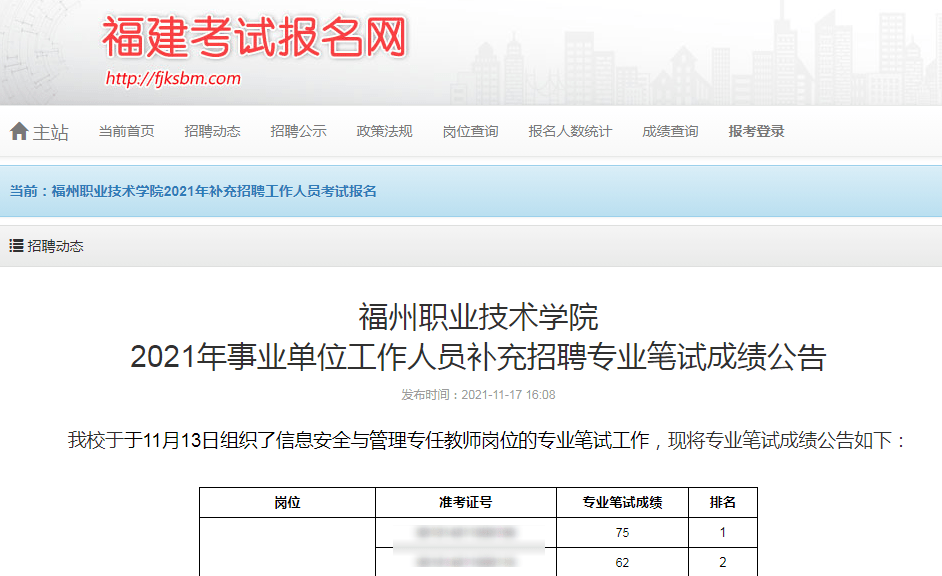942x576 pixels.
Task: Click the home icon beside 主站
Action: pyautogui.click(x=19, y=131)
